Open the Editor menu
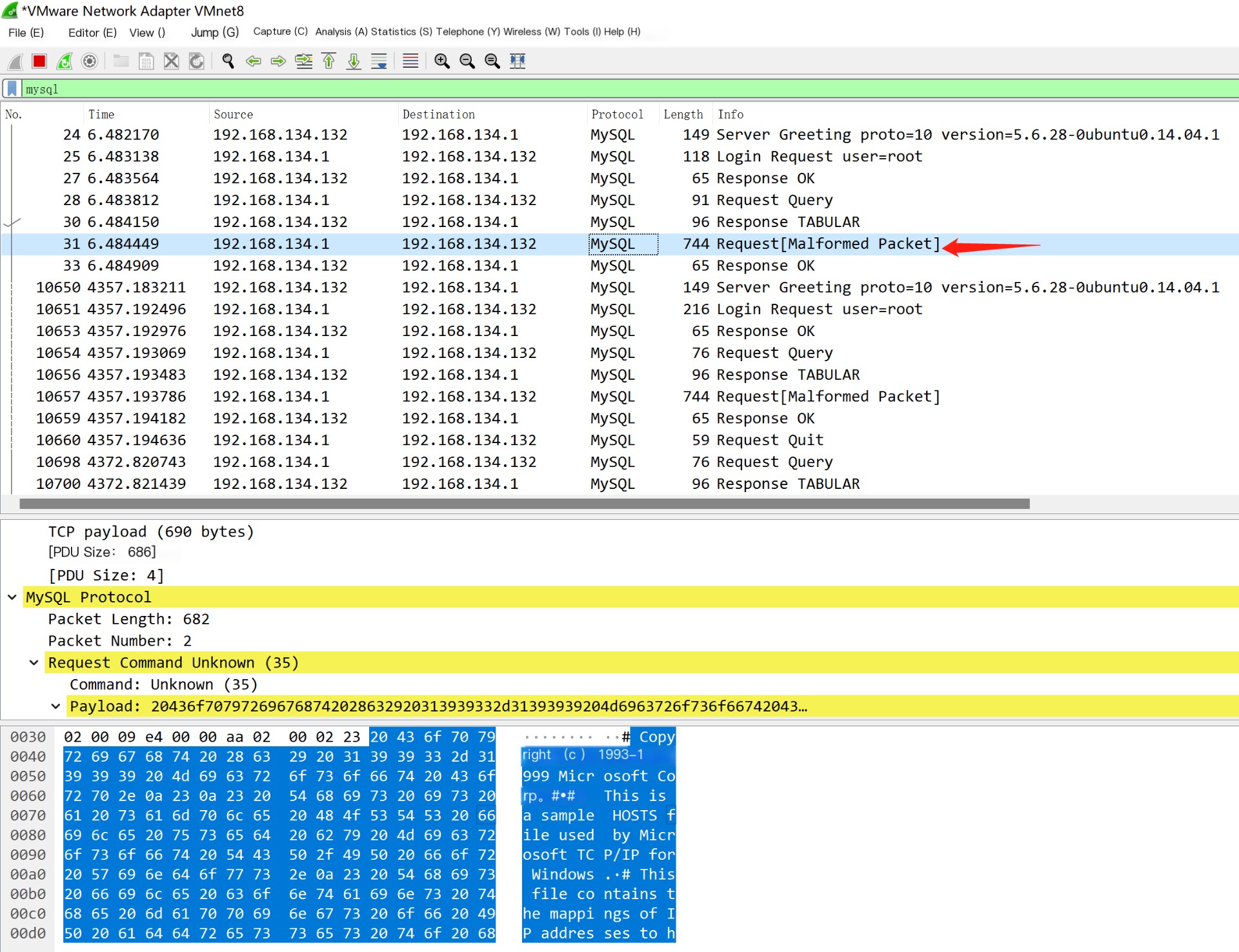The image size is (1239, 952). coord(92,32)
